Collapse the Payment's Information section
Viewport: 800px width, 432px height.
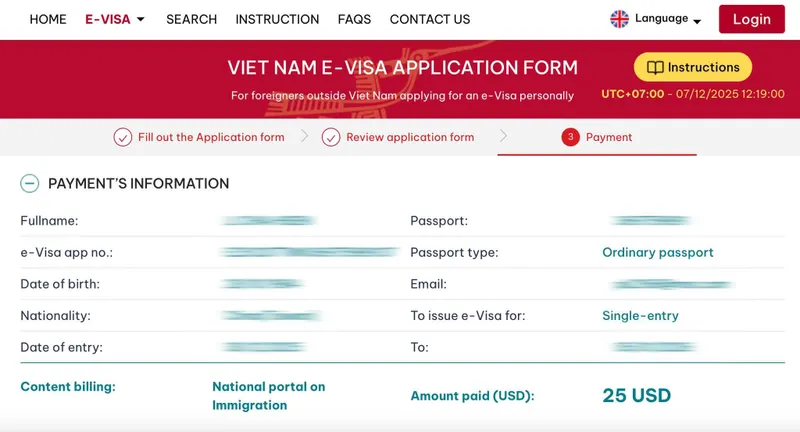coord(30,184)
